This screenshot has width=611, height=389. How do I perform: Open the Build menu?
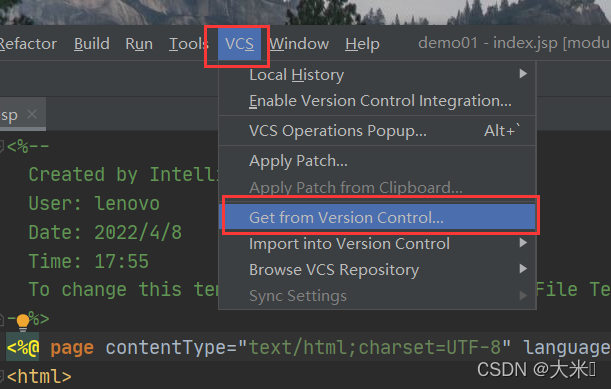92,44
